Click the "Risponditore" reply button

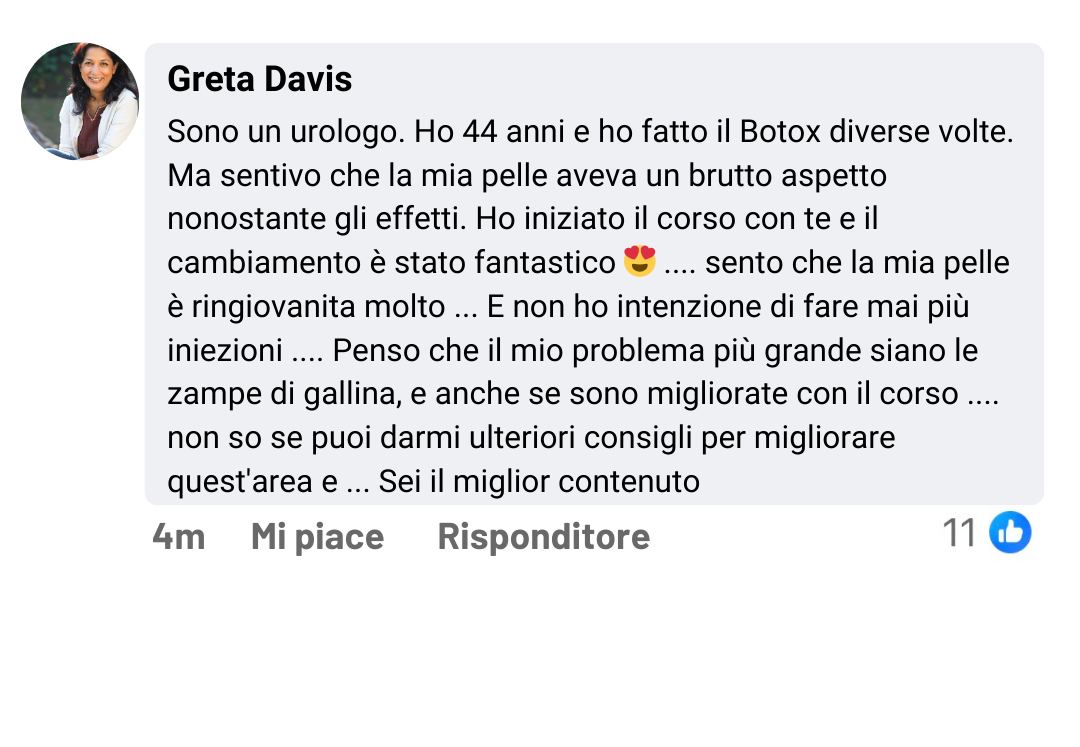point(543,537)
